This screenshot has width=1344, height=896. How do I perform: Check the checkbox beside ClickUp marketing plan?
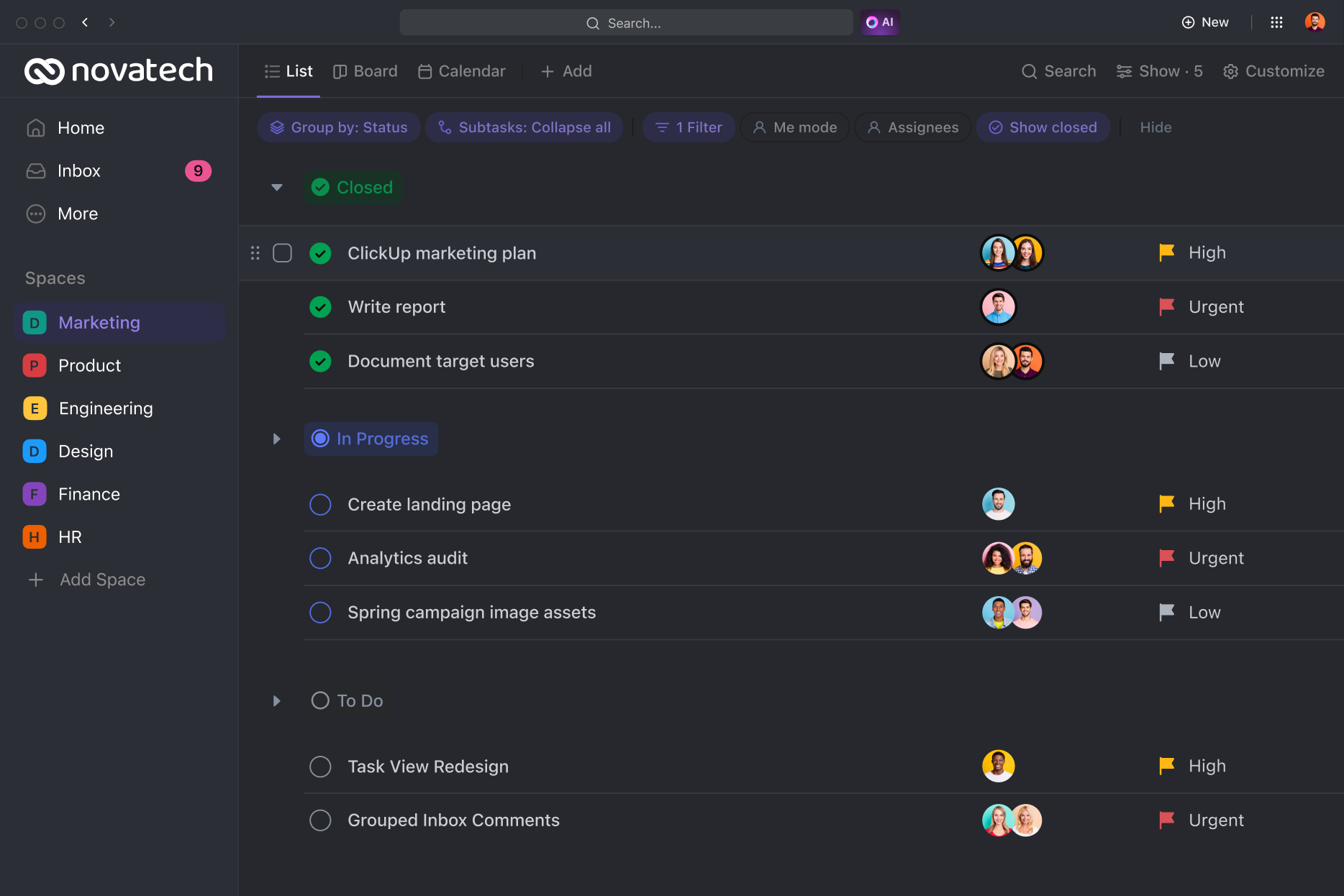coord(283,253)
